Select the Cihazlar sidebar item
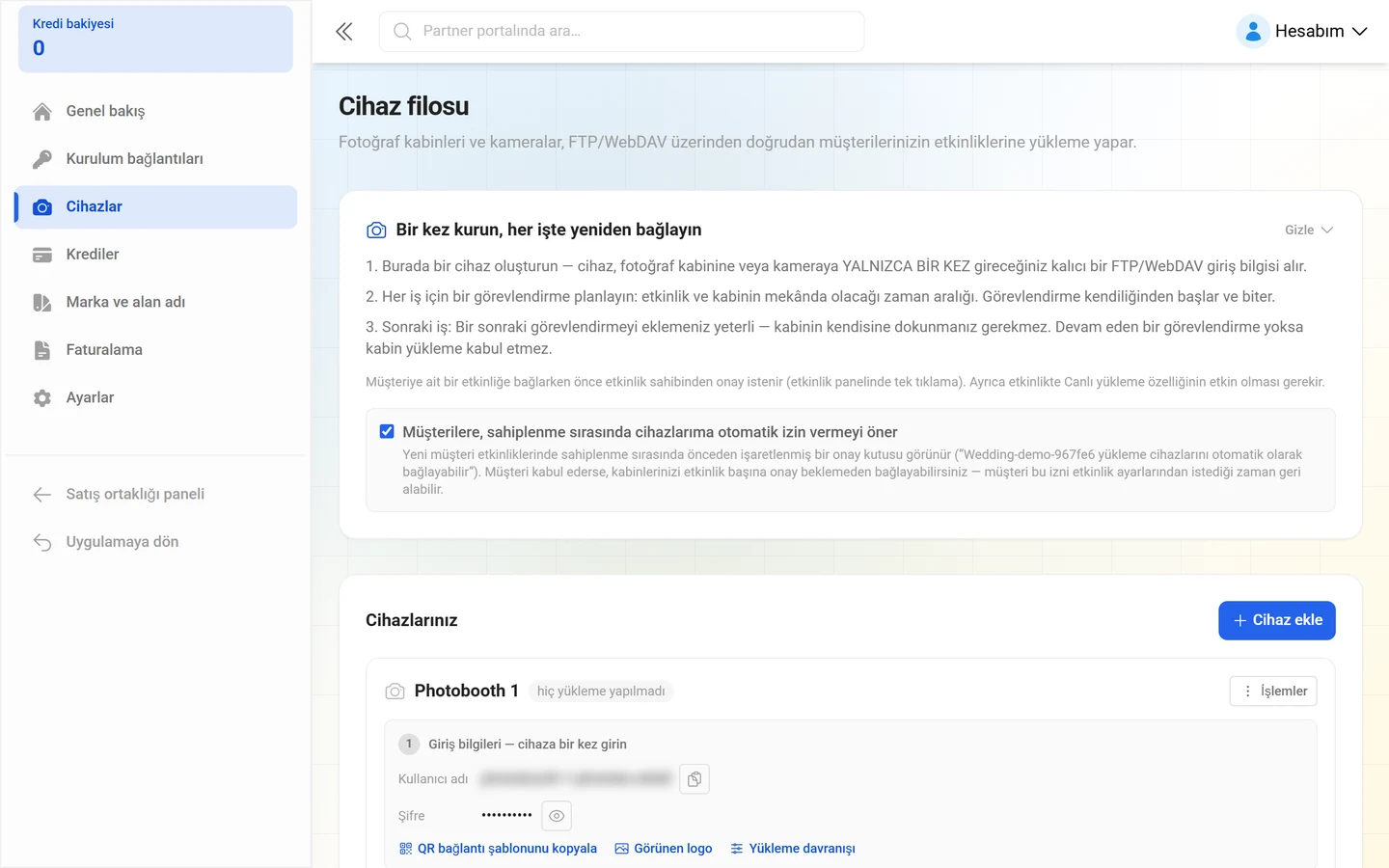Screen dimensions: 1389x868 tap(155, 207)
